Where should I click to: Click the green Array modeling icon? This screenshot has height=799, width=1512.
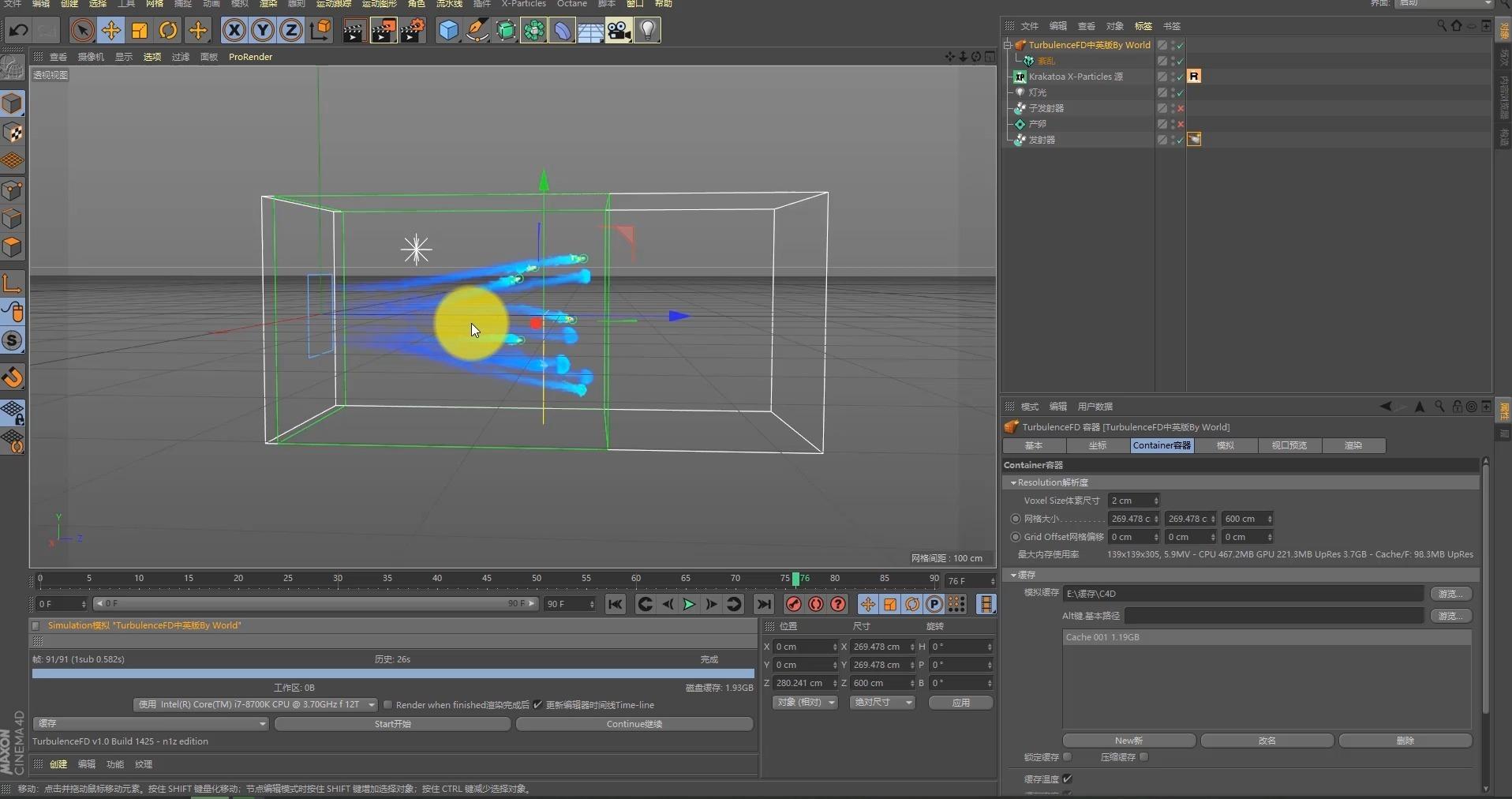point(534,31)
